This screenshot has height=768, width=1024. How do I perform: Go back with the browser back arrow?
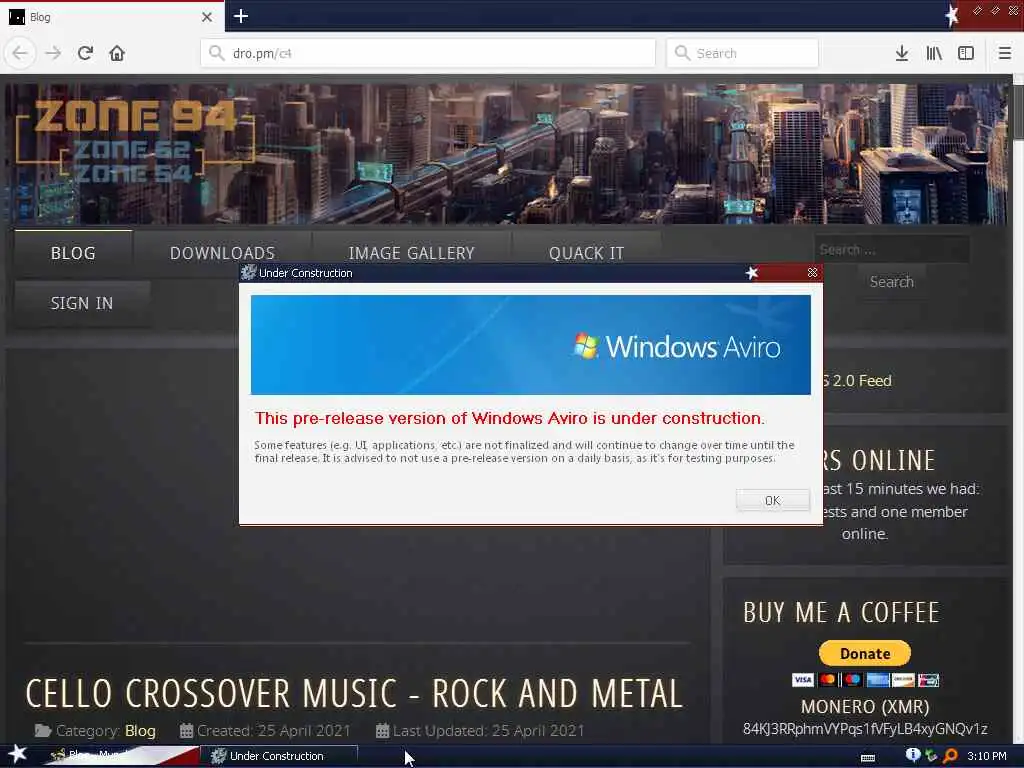(20, 53)
